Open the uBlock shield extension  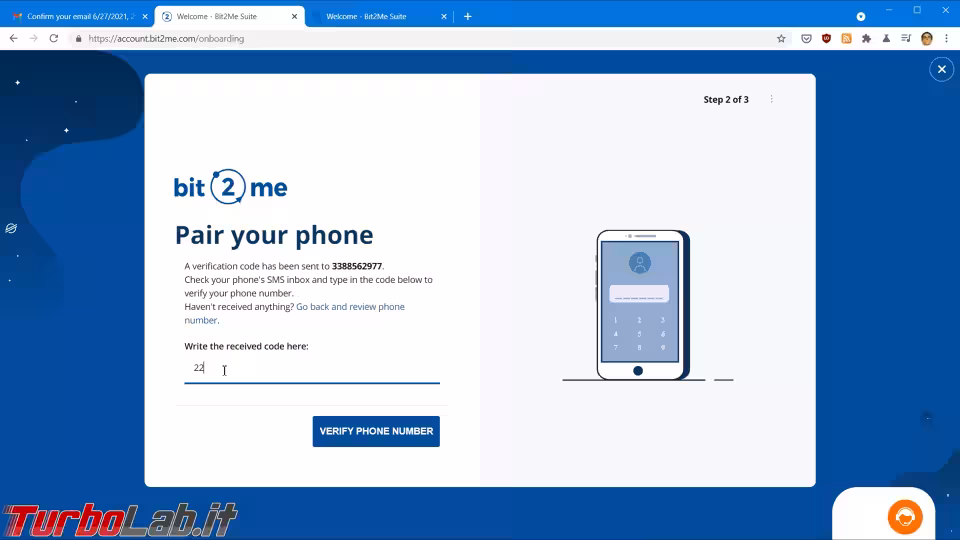click(x=827, y=39)
